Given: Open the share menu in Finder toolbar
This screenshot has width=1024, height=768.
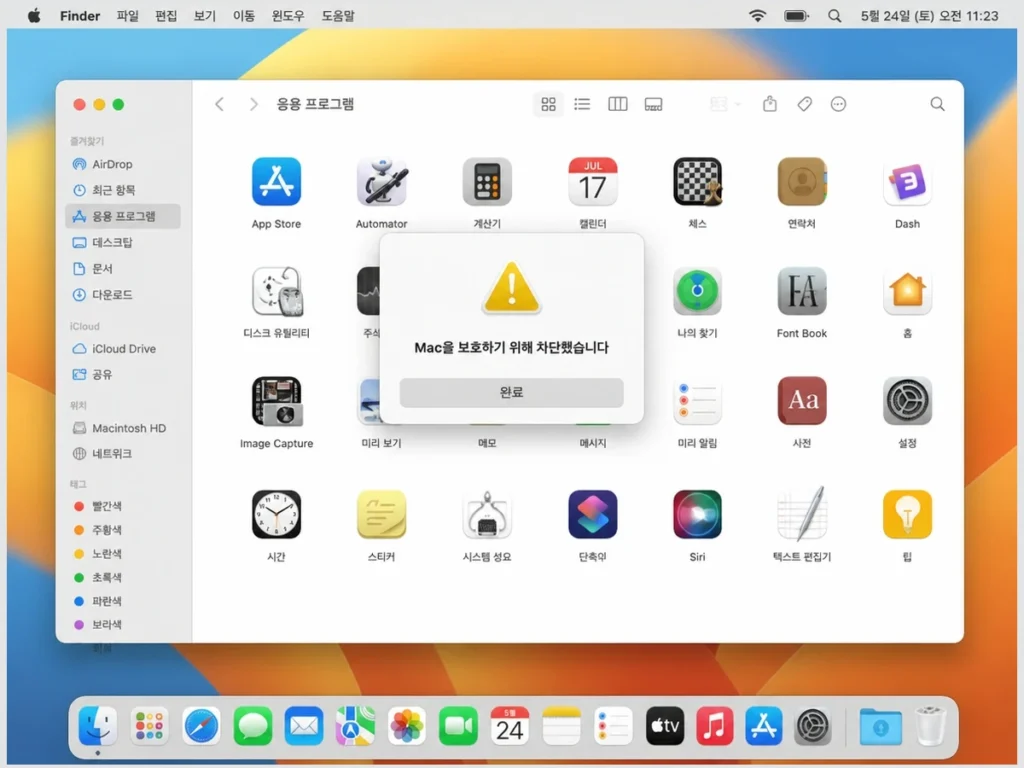Looking at the screenshot, I should 770,104.
